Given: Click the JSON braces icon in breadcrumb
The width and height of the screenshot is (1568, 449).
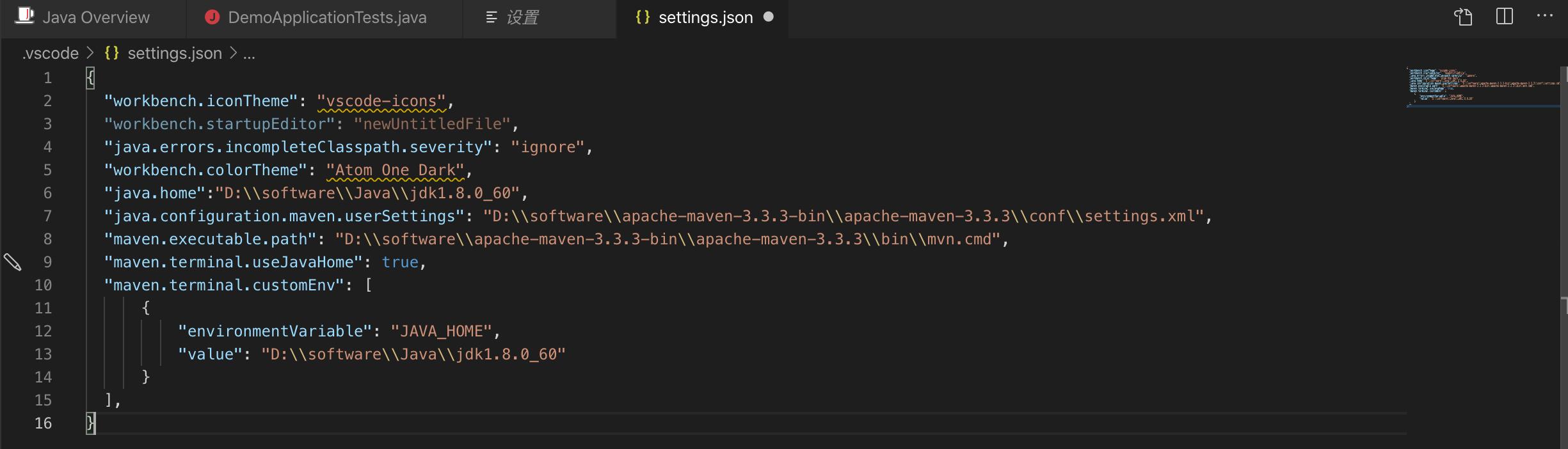Looking at the screenshot, I should (x=112, y=53).
